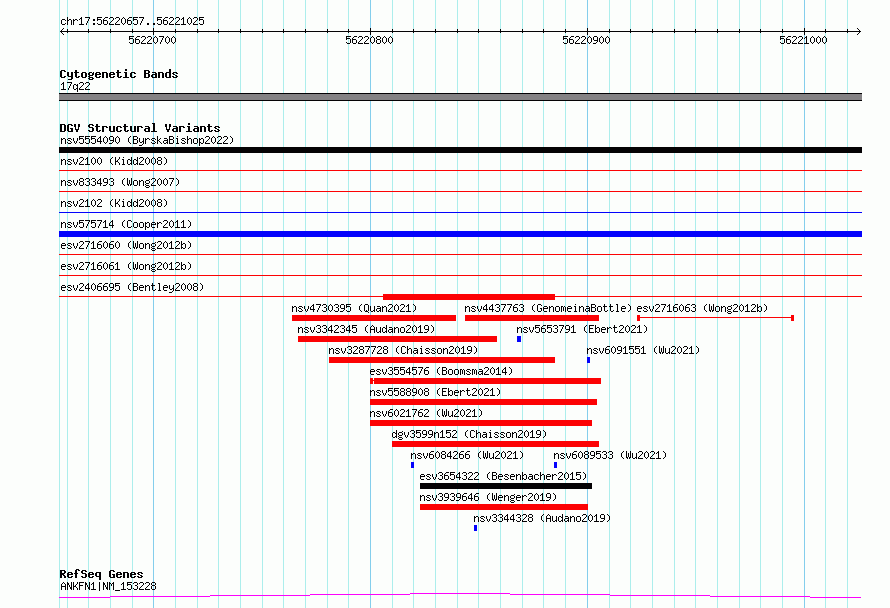Click the small blue marker for nsv6084266
Screen dimensions: 890x608
click(x=413, y=465)
